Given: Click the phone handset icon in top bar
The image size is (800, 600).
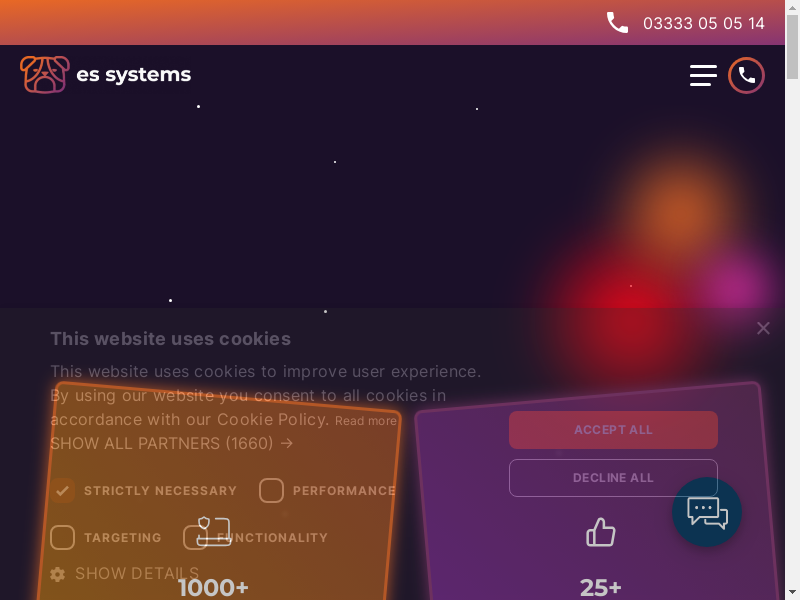Looking at the screenshot, I should click(618, 23).
